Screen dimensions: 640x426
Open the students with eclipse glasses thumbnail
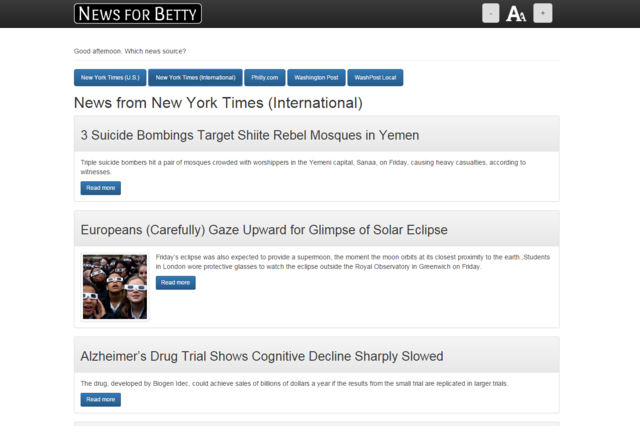115,287
